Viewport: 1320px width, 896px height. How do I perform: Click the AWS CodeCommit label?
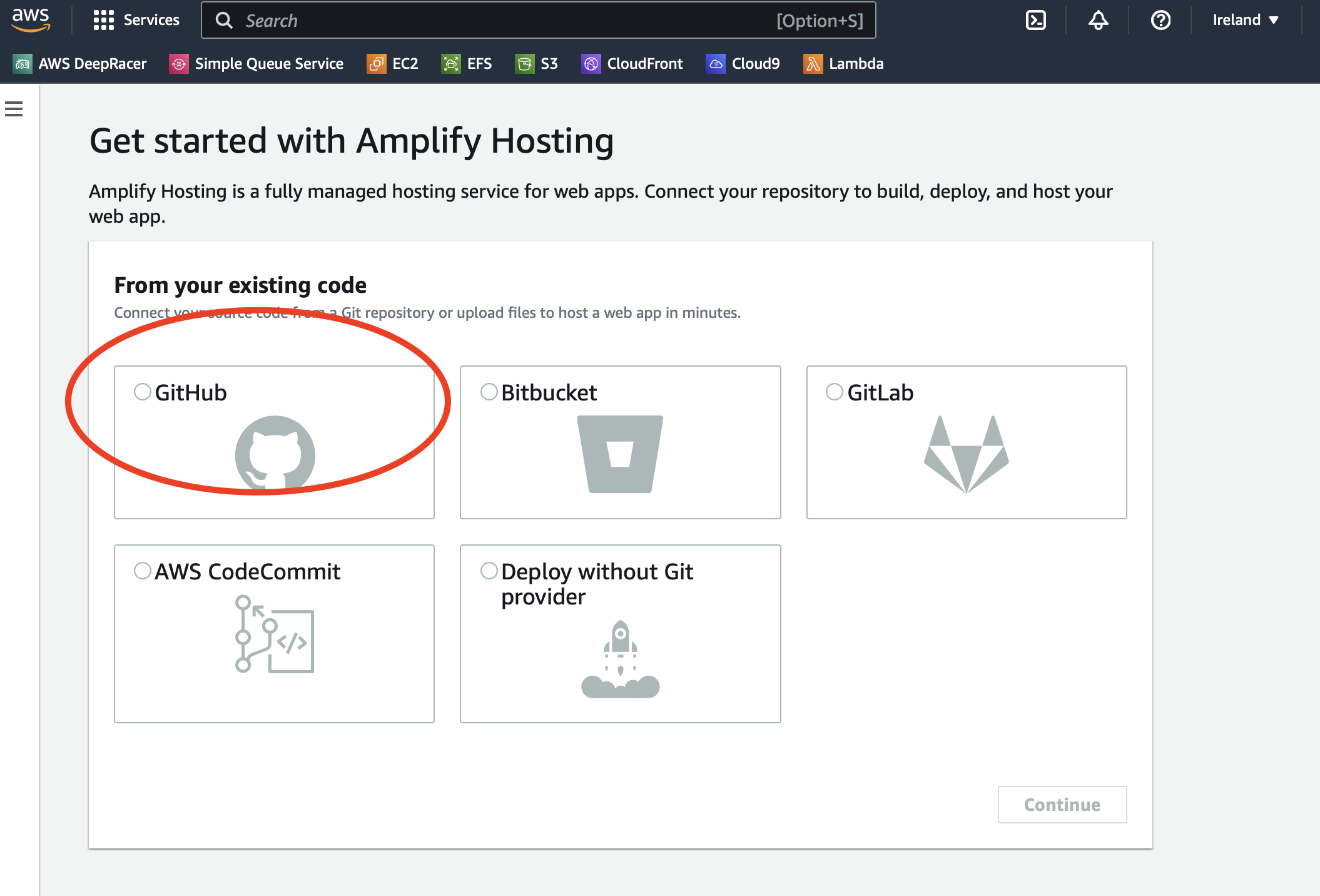point(248,571)
